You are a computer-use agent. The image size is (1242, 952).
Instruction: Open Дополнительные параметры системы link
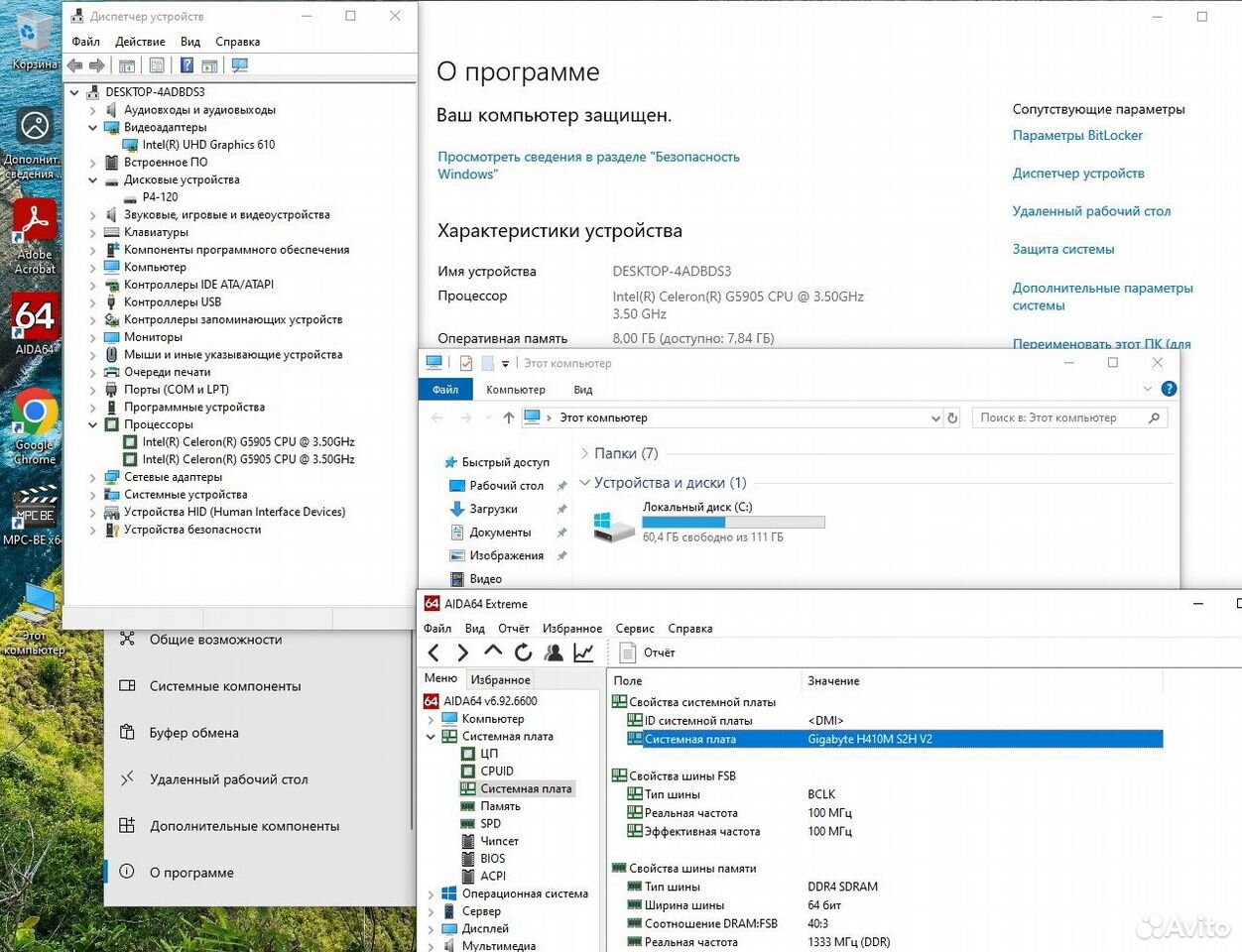1102,297
